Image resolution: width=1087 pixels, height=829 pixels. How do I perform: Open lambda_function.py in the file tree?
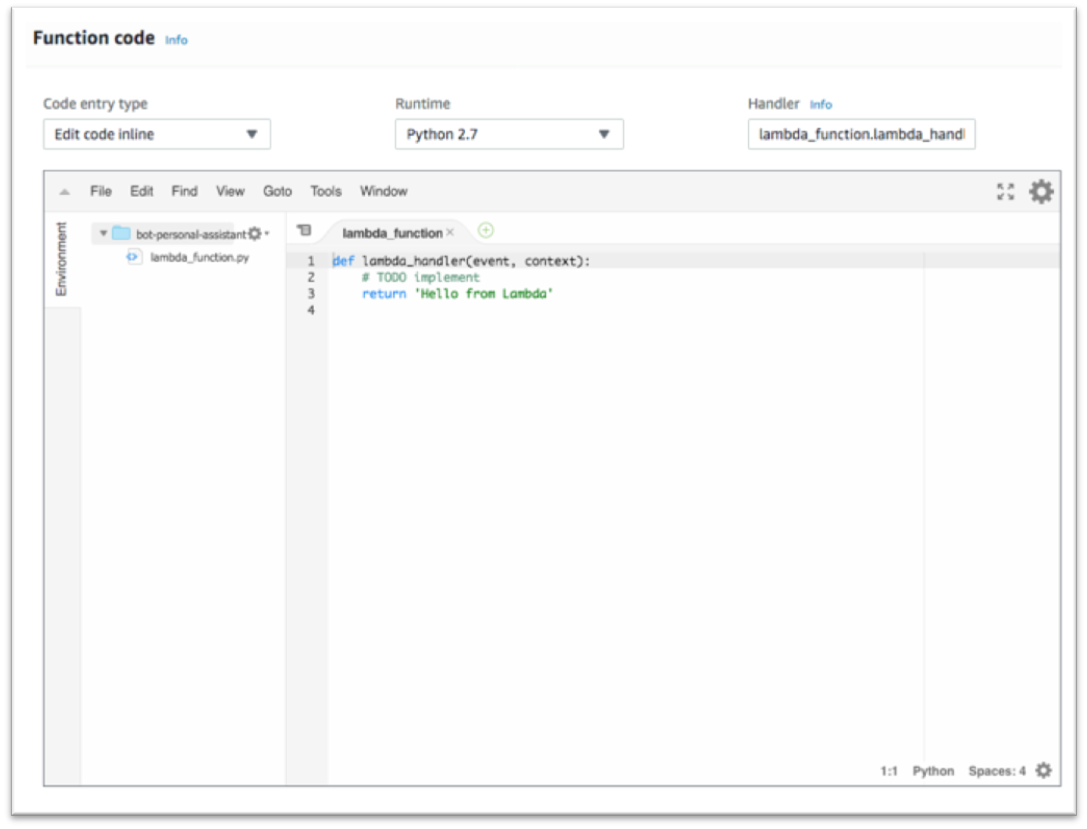(200, 257)
